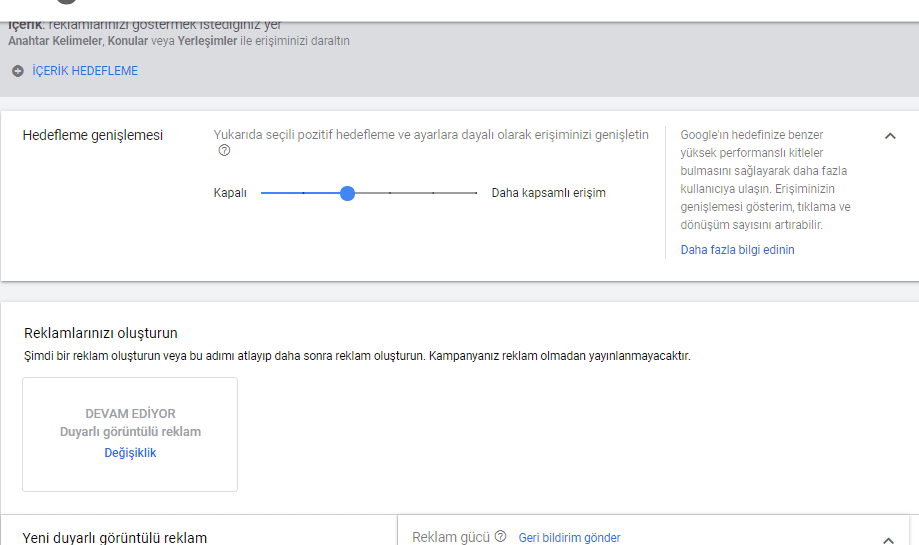The width and height of the screenshot is (919, 545).
Task: Click the Yeni duyarlı görüntülü reklam header
Action: click(x=115, y=538)
